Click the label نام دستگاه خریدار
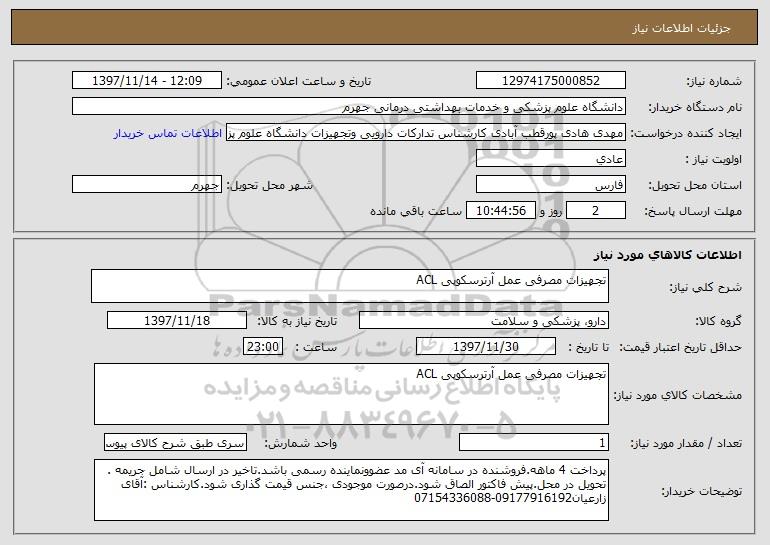The height and width of the screenshot is (545, 770). click(695, 108)
